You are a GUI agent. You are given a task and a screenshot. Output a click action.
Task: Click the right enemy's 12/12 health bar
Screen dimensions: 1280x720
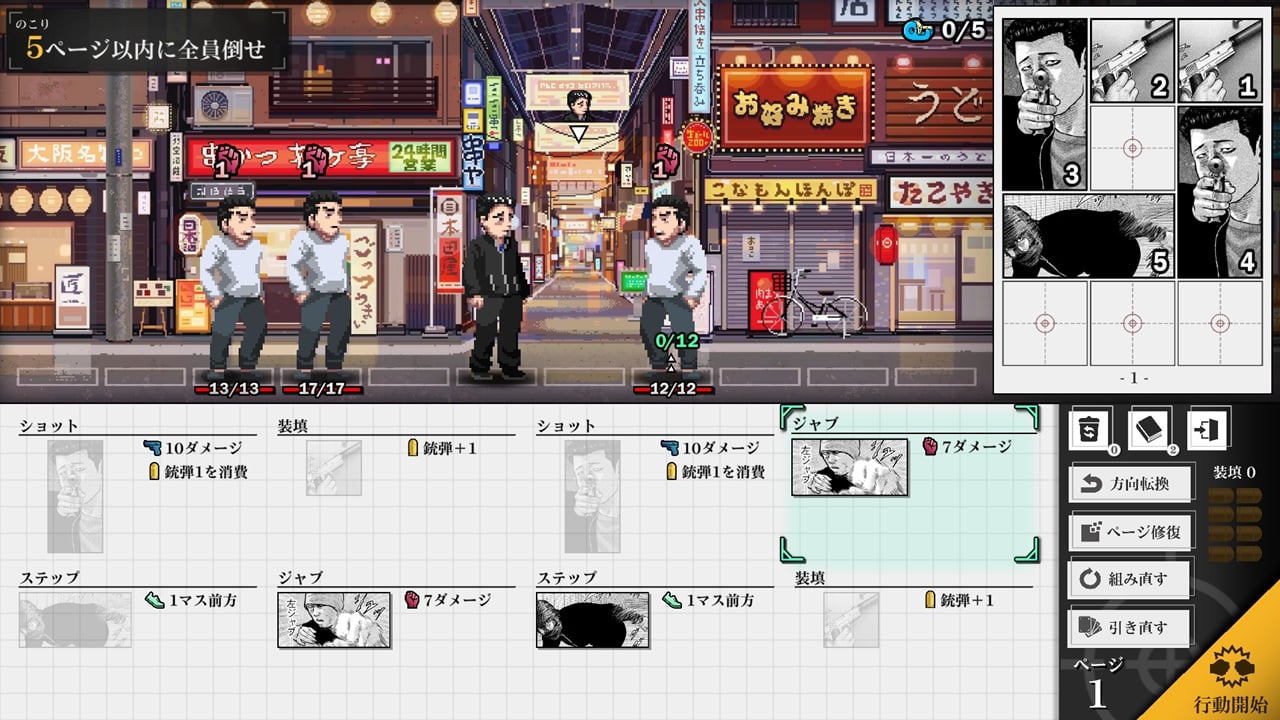pos(671,389)
